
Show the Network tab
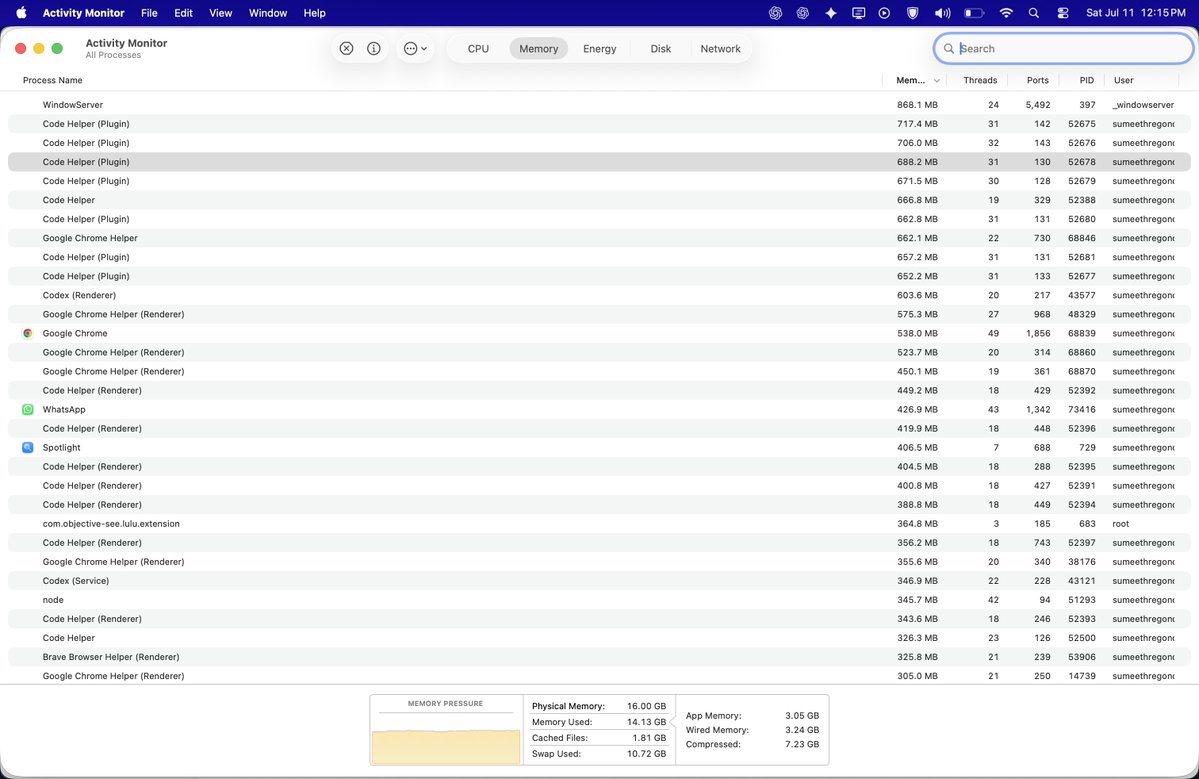pos(720,48)
